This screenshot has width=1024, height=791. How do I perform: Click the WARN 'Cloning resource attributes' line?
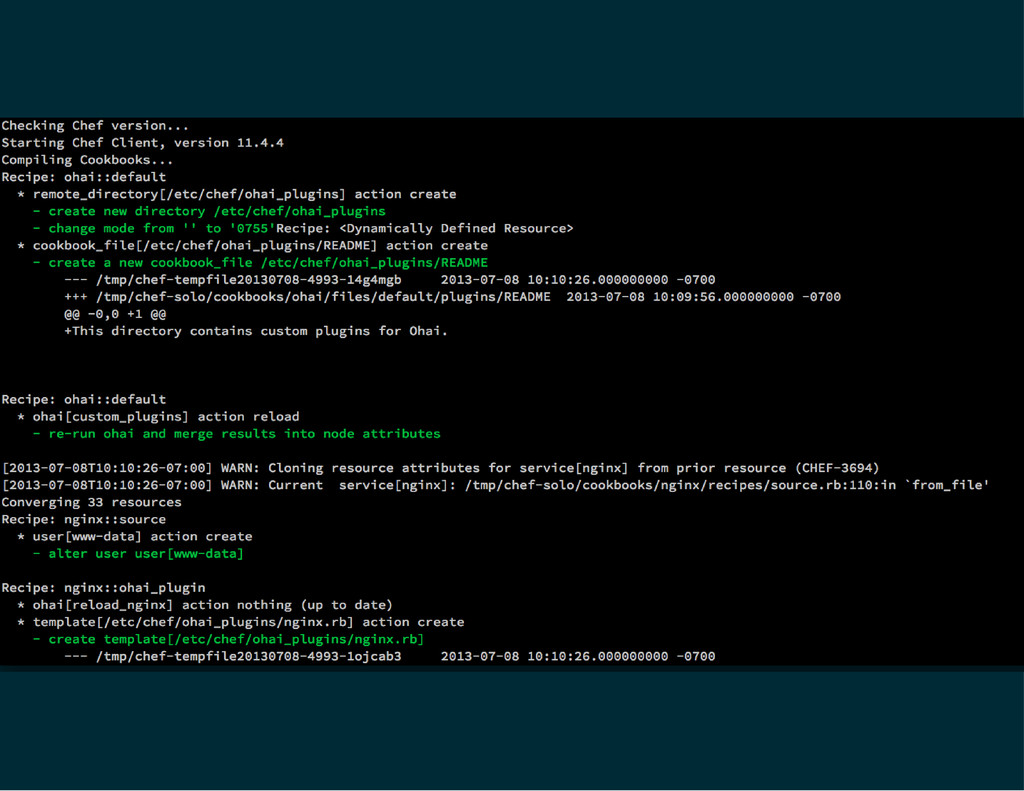coord(441,468)
